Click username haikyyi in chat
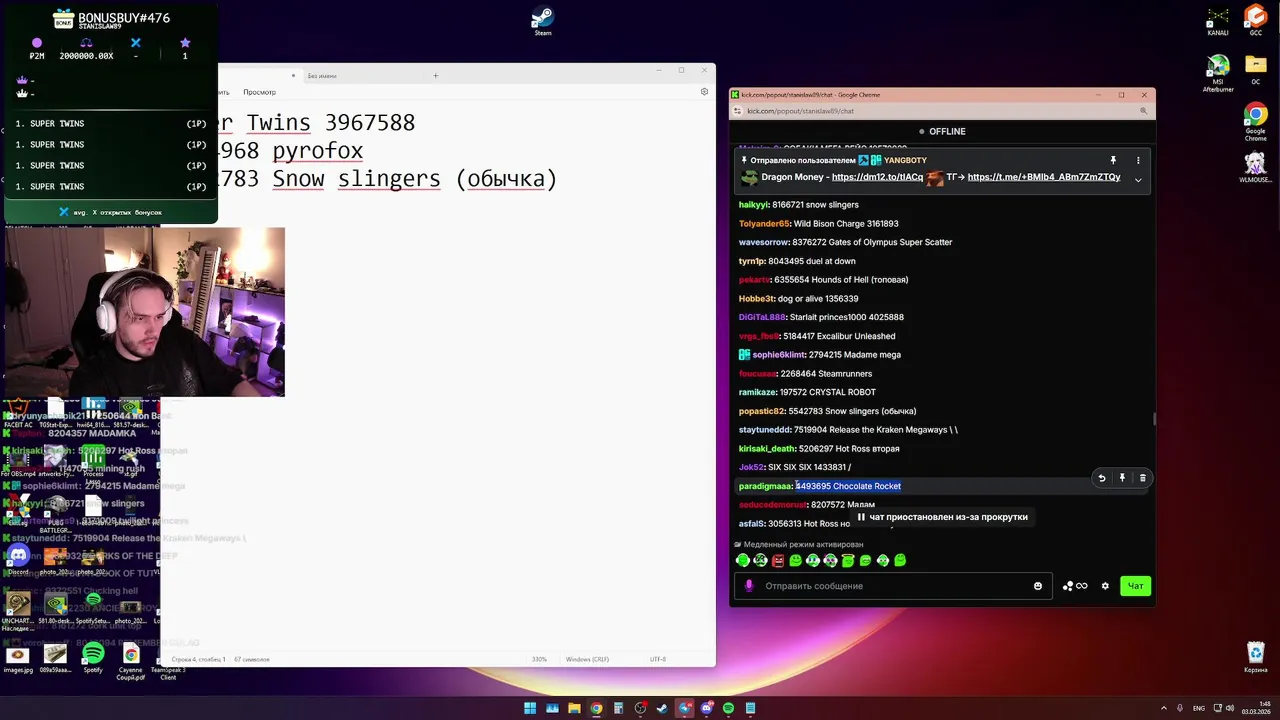Screen dimensions: 1280x720 (x=753, y=205)
